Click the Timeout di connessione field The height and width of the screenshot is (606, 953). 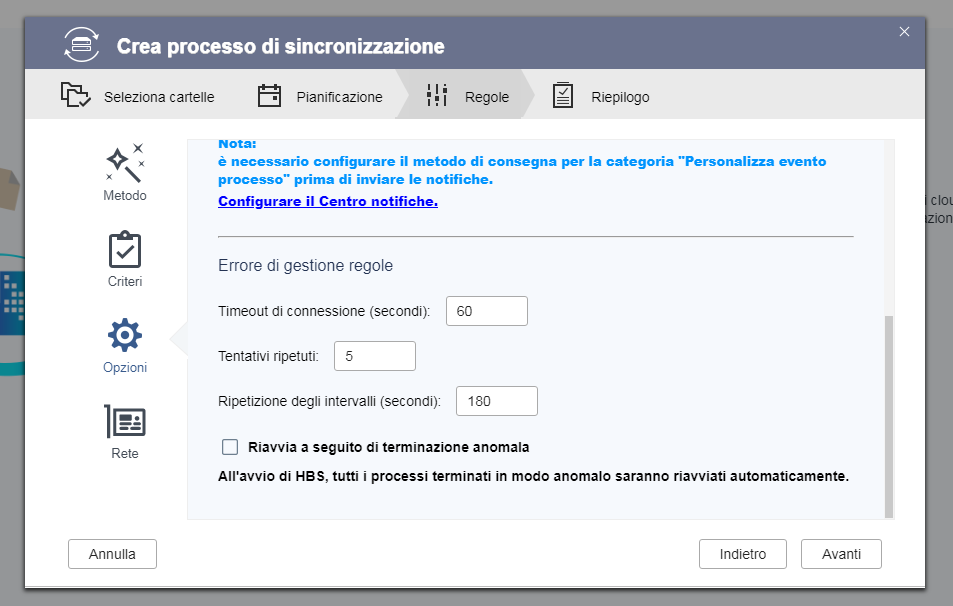point(486,311)
